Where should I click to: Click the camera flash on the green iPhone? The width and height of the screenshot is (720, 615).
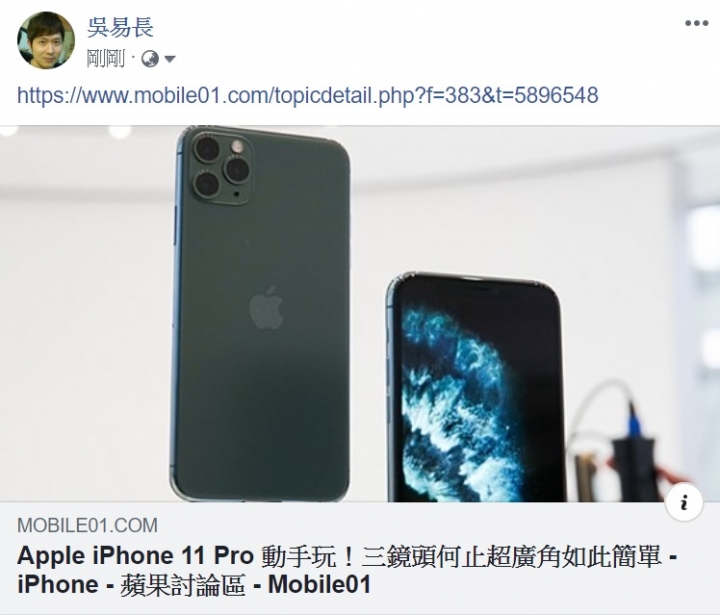click(237, 147)
